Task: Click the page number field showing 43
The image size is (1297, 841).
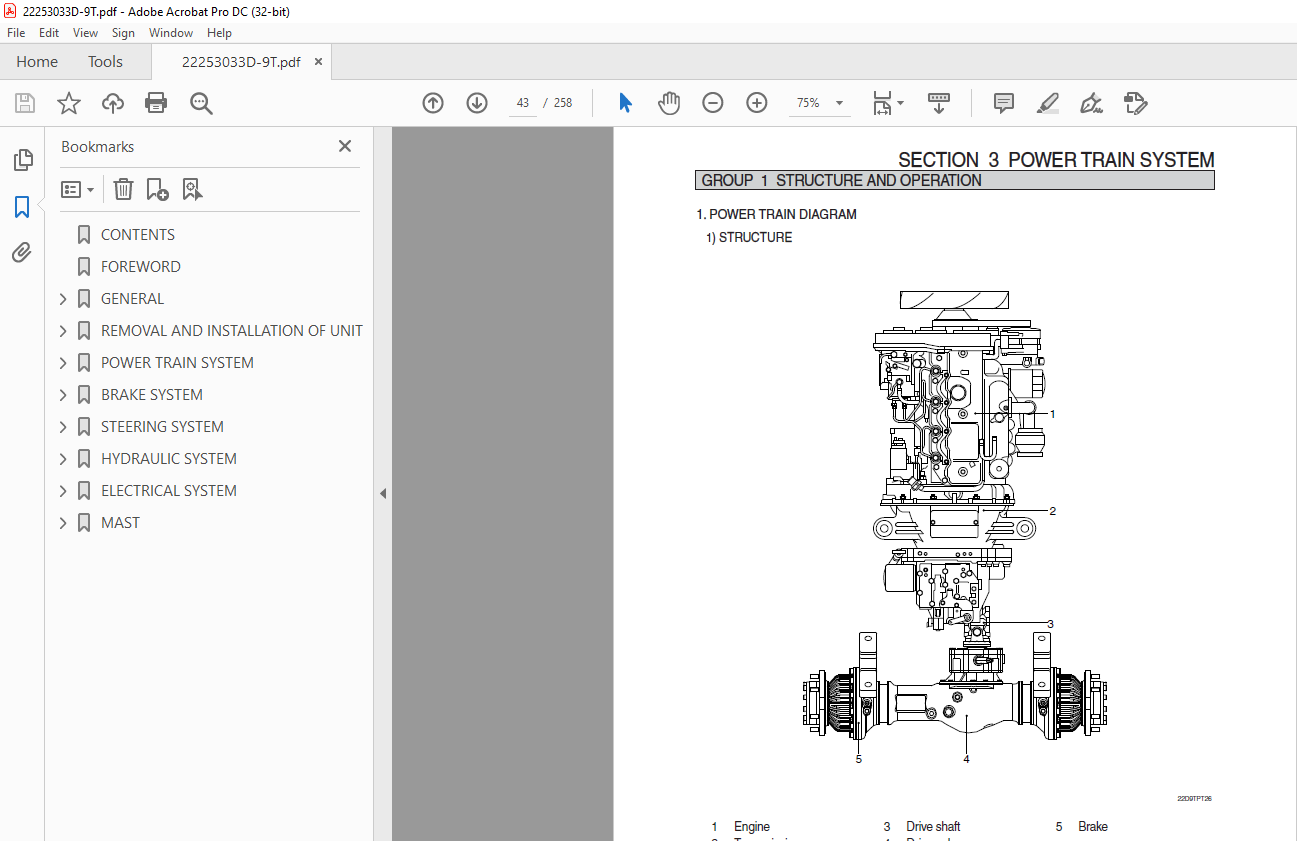Action: point(522,103)
